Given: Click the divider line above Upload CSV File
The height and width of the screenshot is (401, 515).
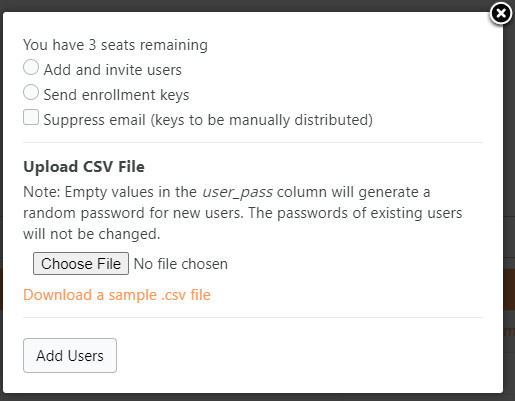Looking at the screenshot, I should click(253, 143).
